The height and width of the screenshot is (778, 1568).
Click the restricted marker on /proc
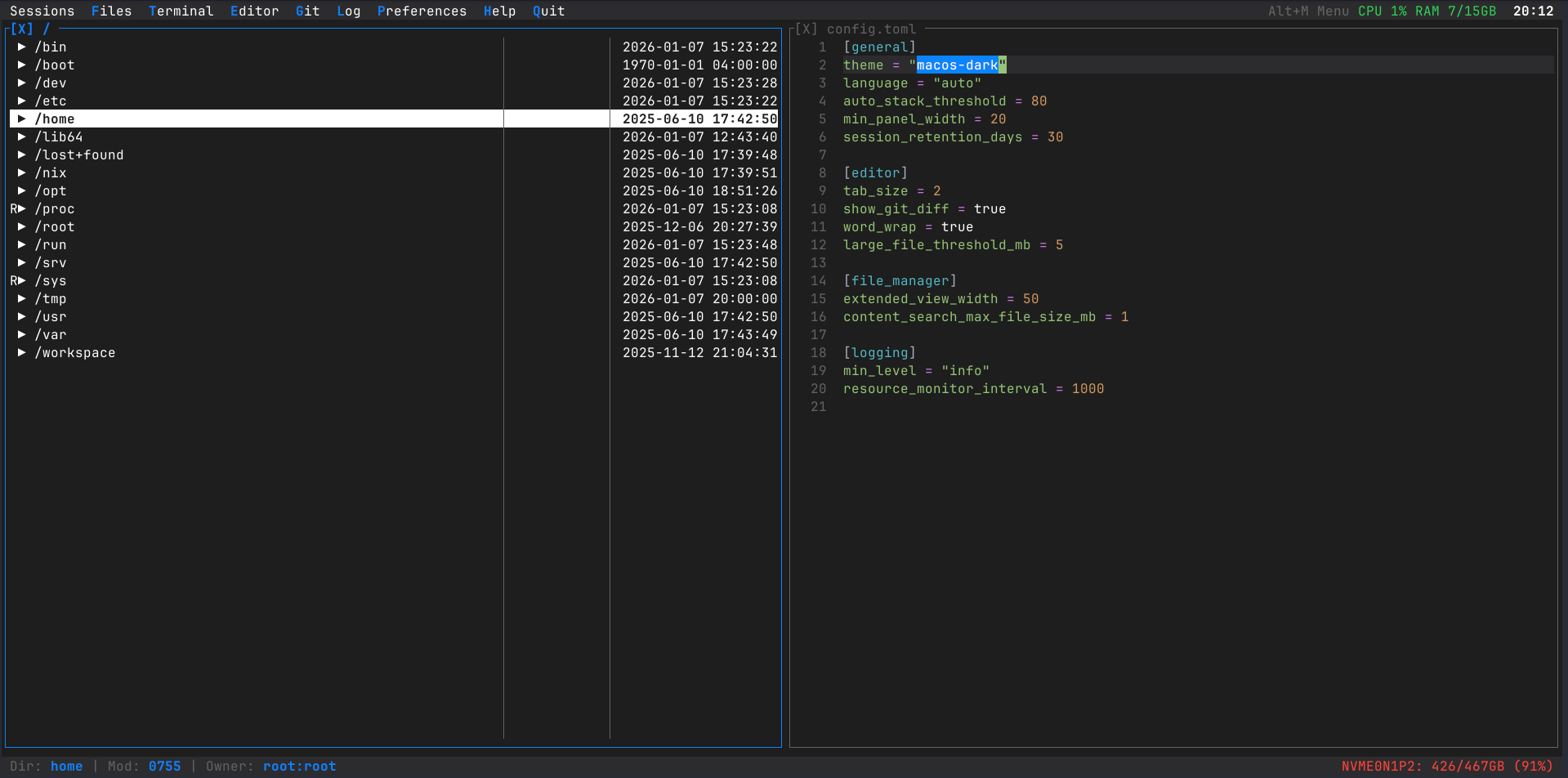(x=13, y=208)
